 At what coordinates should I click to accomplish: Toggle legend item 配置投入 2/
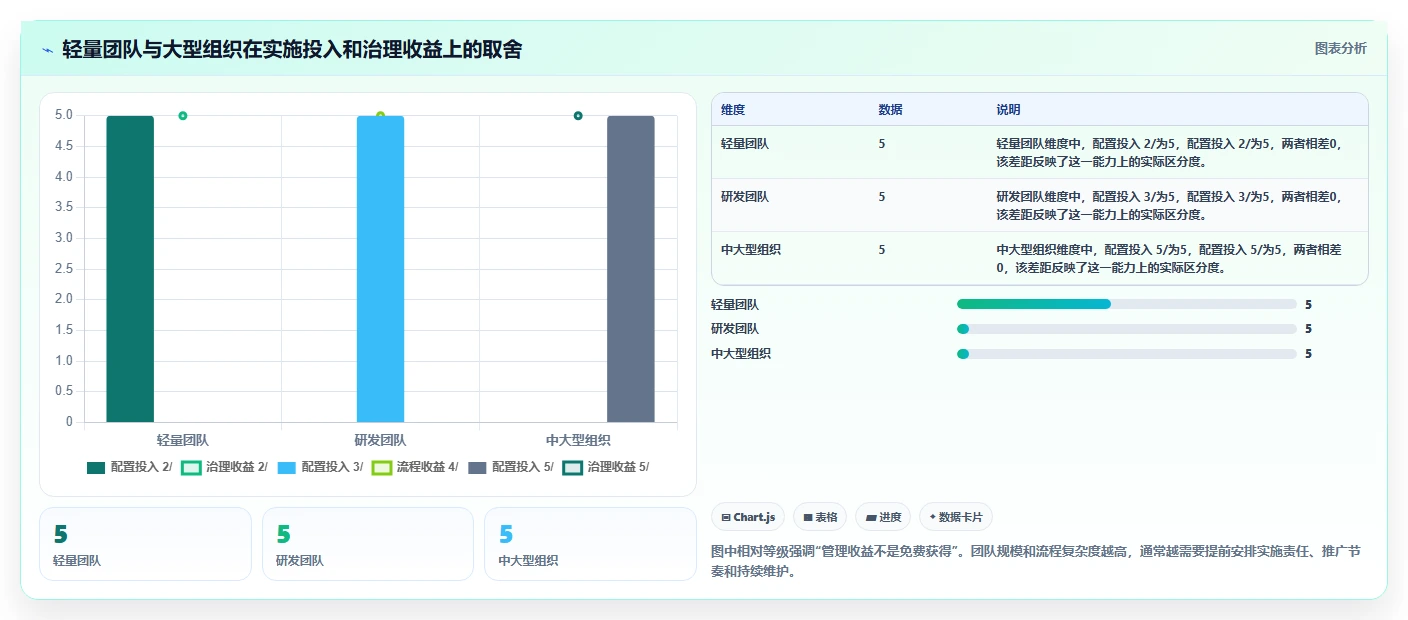(x=130, y=467)
